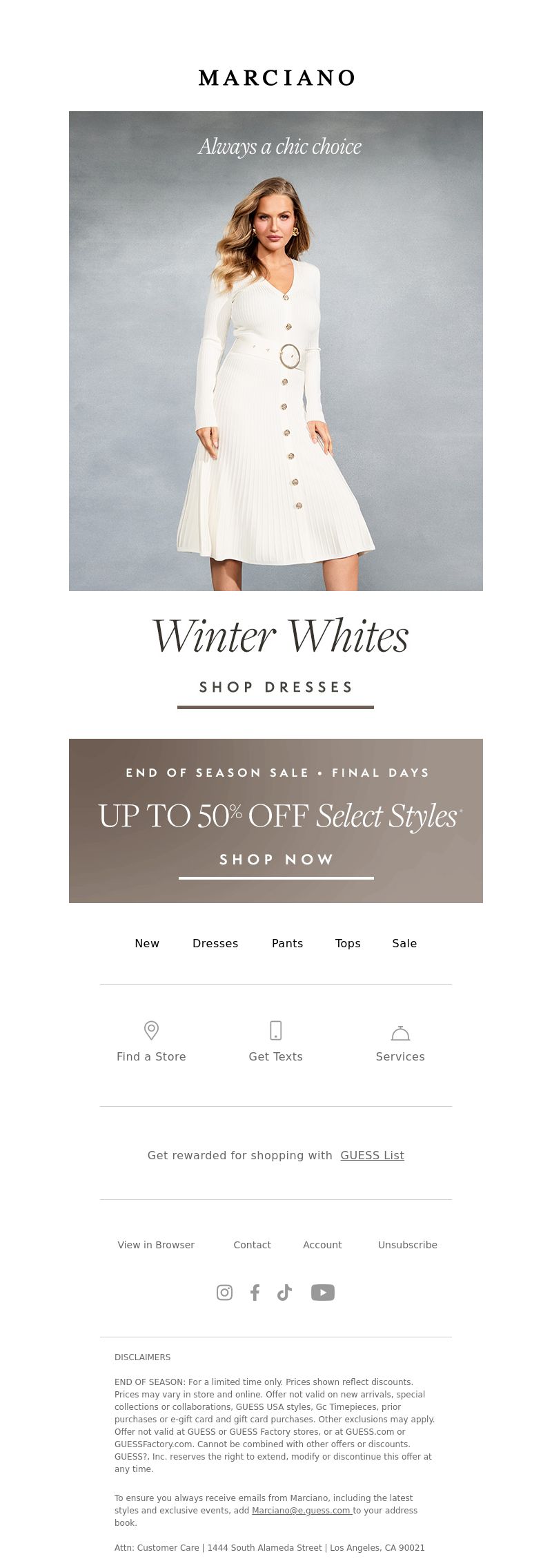Click the Services bell icon
The image size is (552, 1568).
[x=400, y=1033]
